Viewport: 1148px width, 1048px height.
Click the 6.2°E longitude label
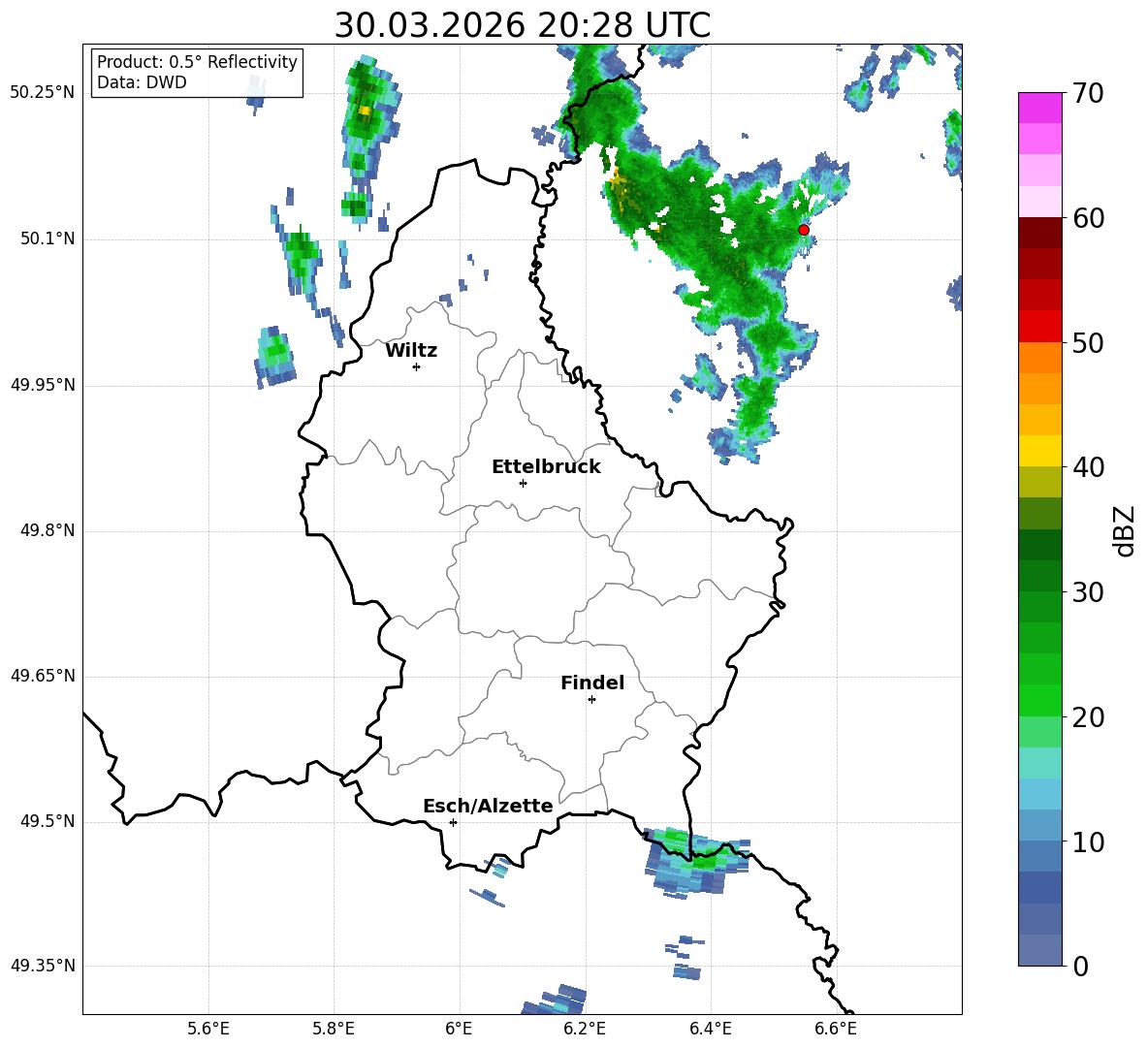pyautogui.click(x=585, y=1029)
